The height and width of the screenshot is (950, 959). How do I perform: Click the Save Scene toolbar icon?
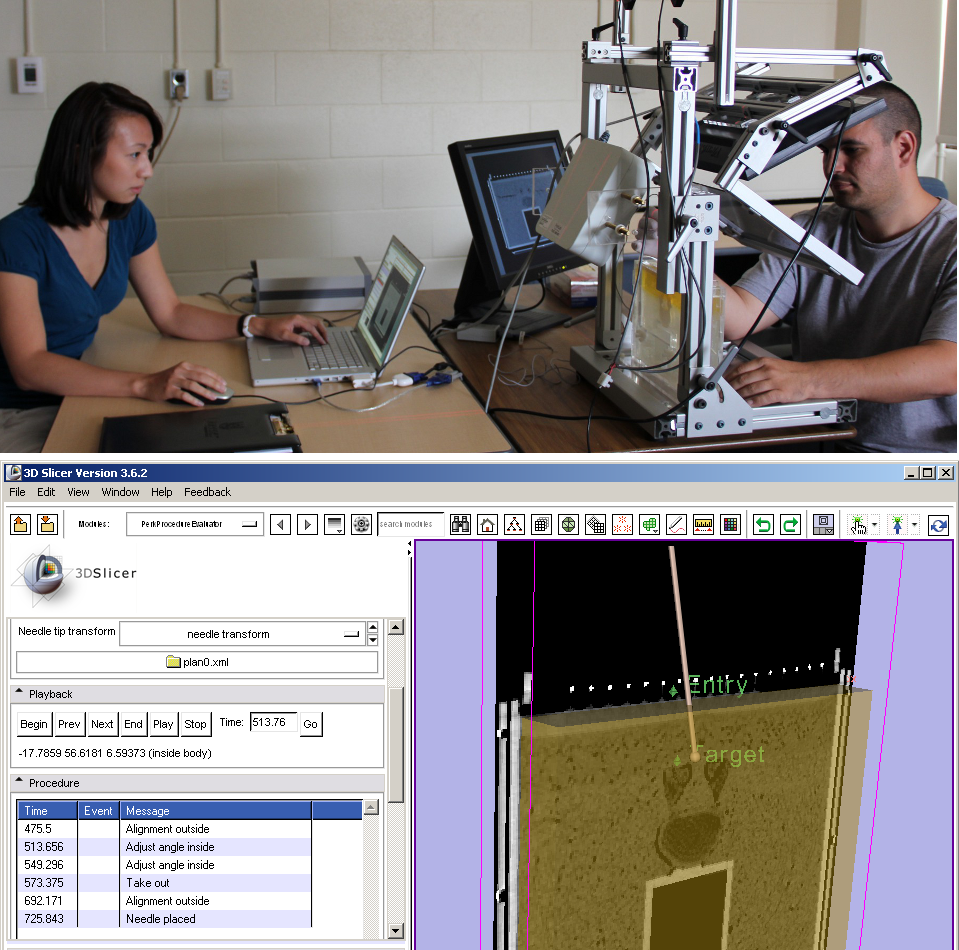(47, 524)
